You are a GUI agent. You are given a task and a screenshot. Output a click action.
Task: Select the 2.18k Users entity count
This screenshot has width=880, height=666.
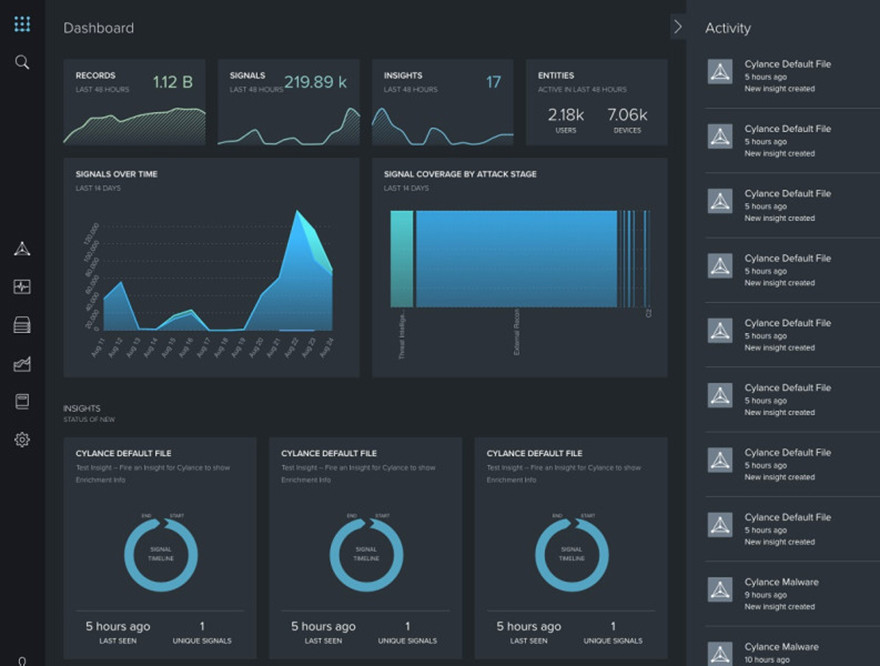pyautogui.click(x=566, y=120)
